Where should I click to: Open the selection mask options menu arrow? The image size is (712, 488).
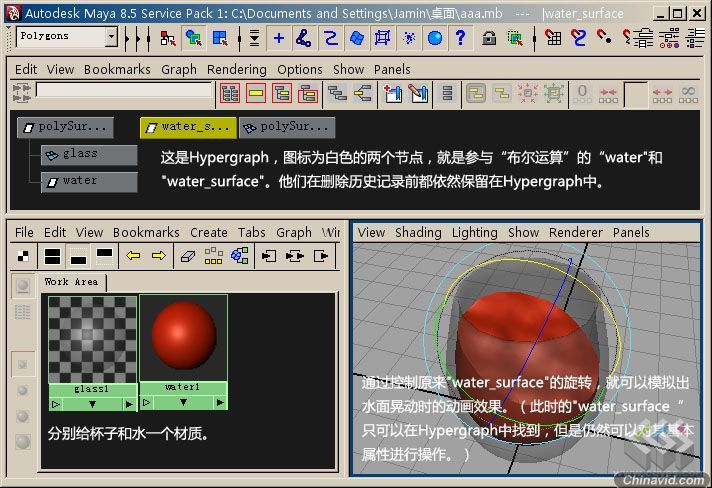click(254, 38)
